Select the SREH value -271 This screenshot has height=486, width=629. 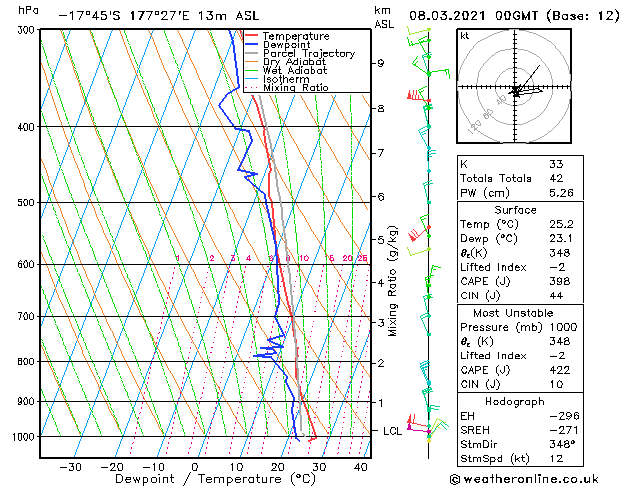point(564,430)
